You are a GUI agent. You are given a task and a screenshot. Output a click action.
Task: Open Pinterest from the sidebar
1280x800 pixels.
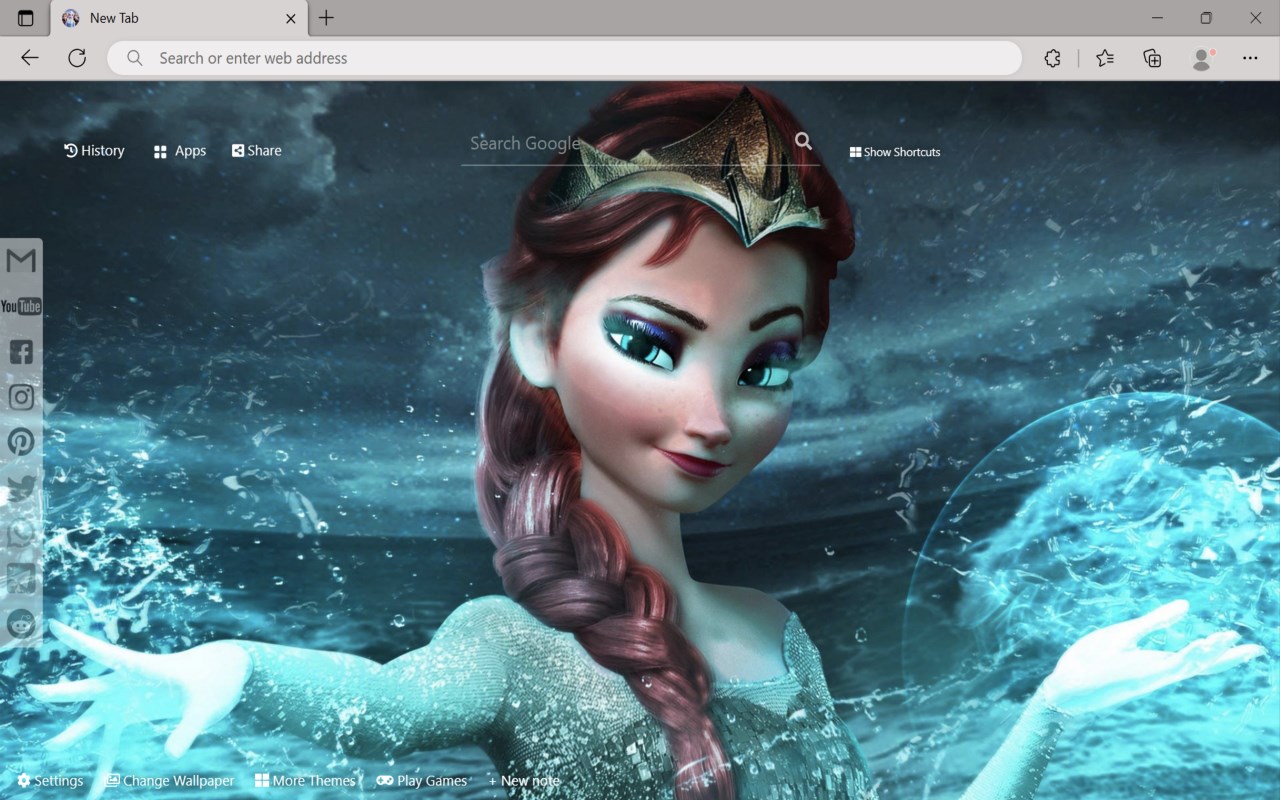21,442
